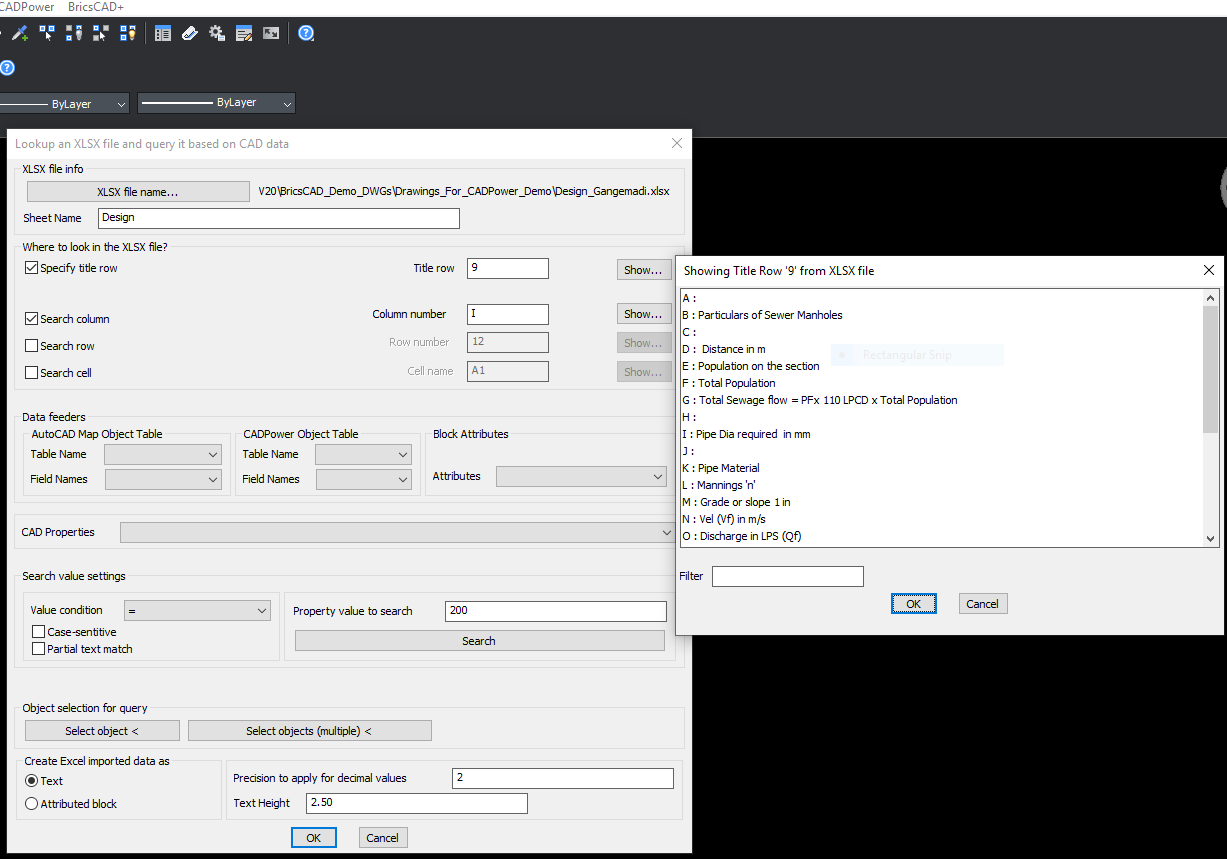Click the help icon in top toolbar

tap(306, 33)
